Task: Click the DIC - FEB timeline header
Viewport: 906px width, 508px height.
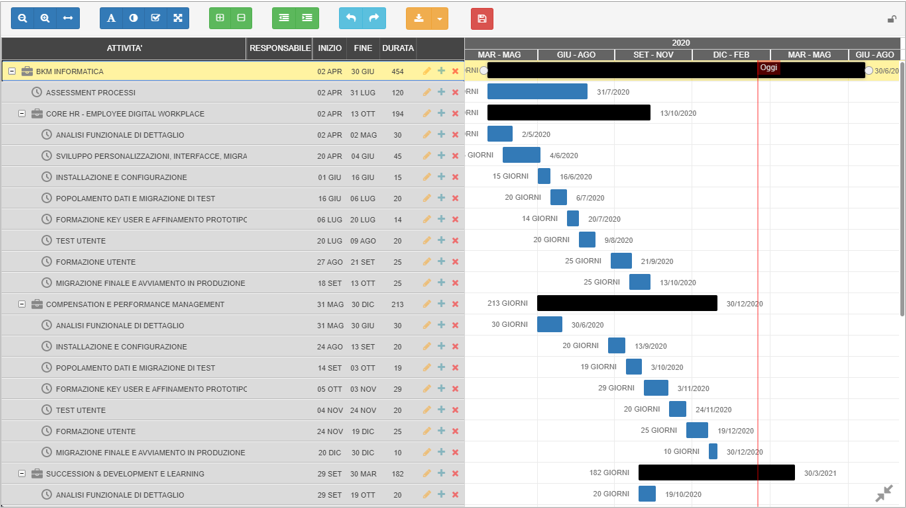Action: coord(731,55)
